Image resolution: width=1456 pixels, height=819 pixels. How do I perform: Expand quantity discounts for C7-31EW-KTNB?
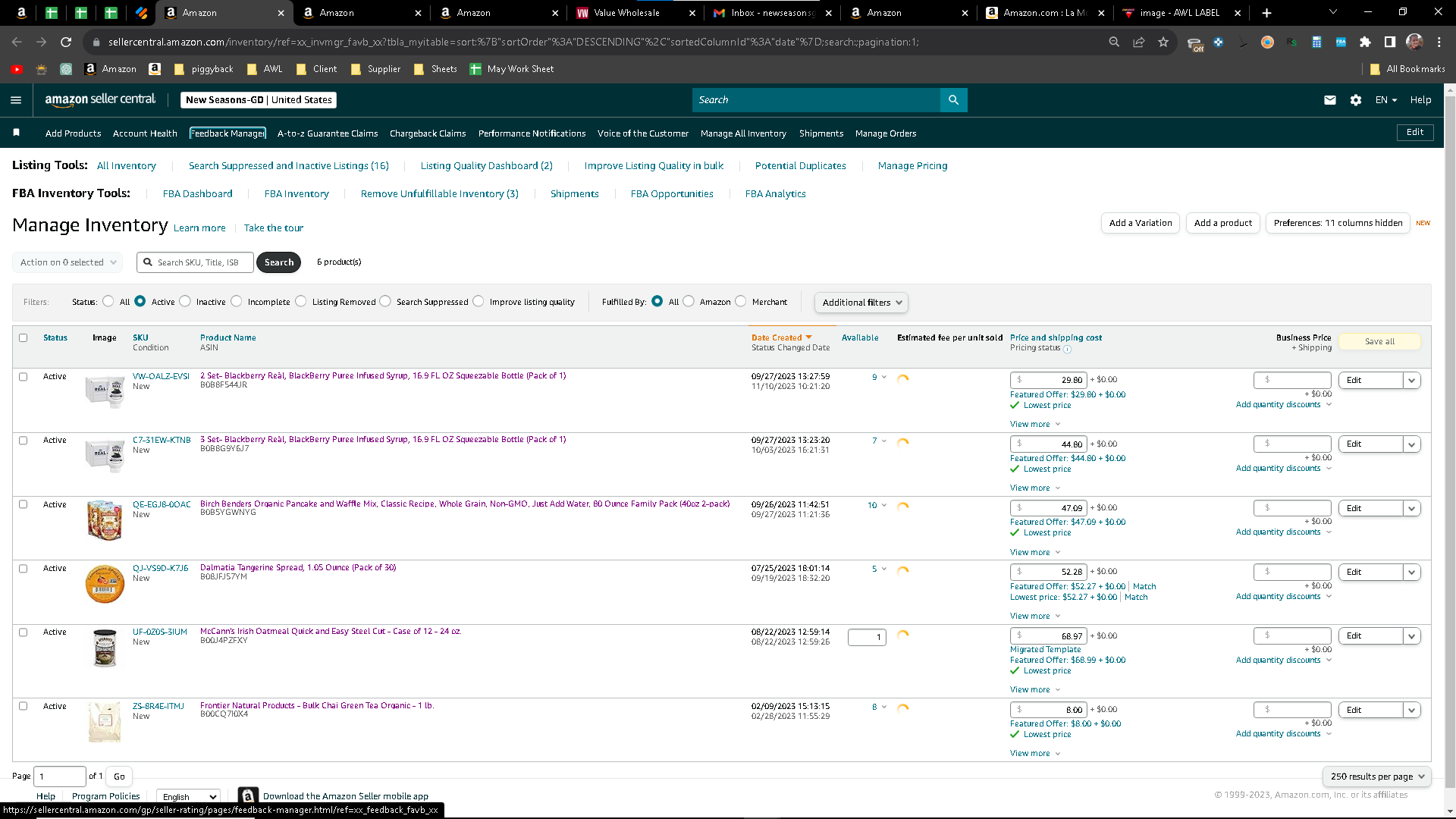[x=1284, y=469]
